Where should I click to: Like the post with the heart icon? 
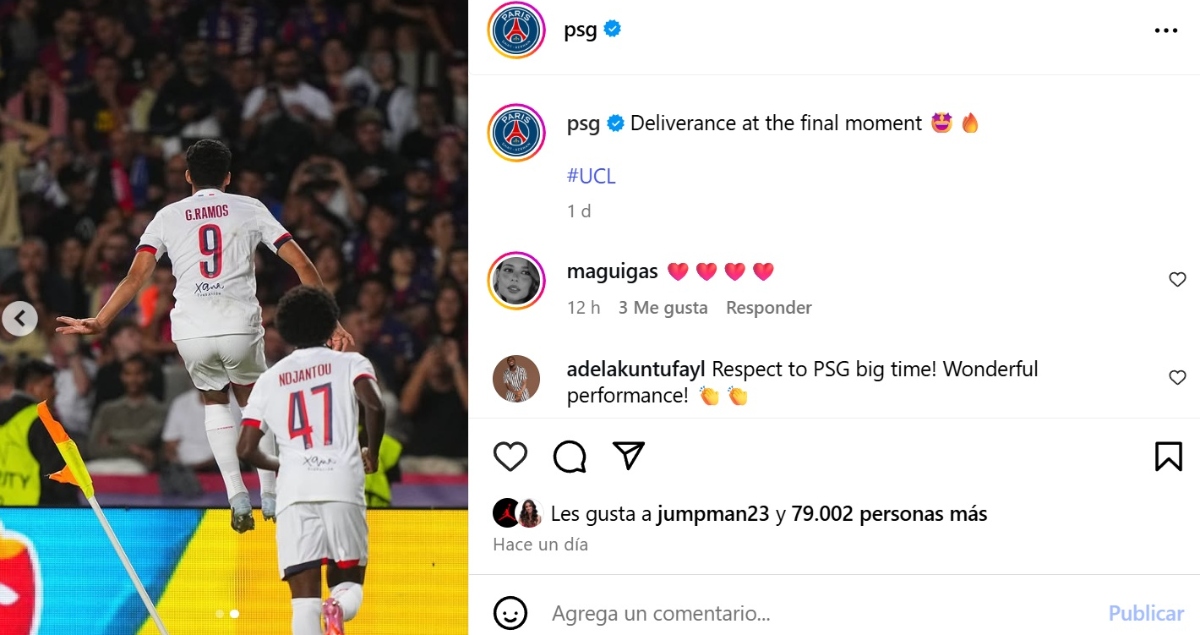coord(510,456)
